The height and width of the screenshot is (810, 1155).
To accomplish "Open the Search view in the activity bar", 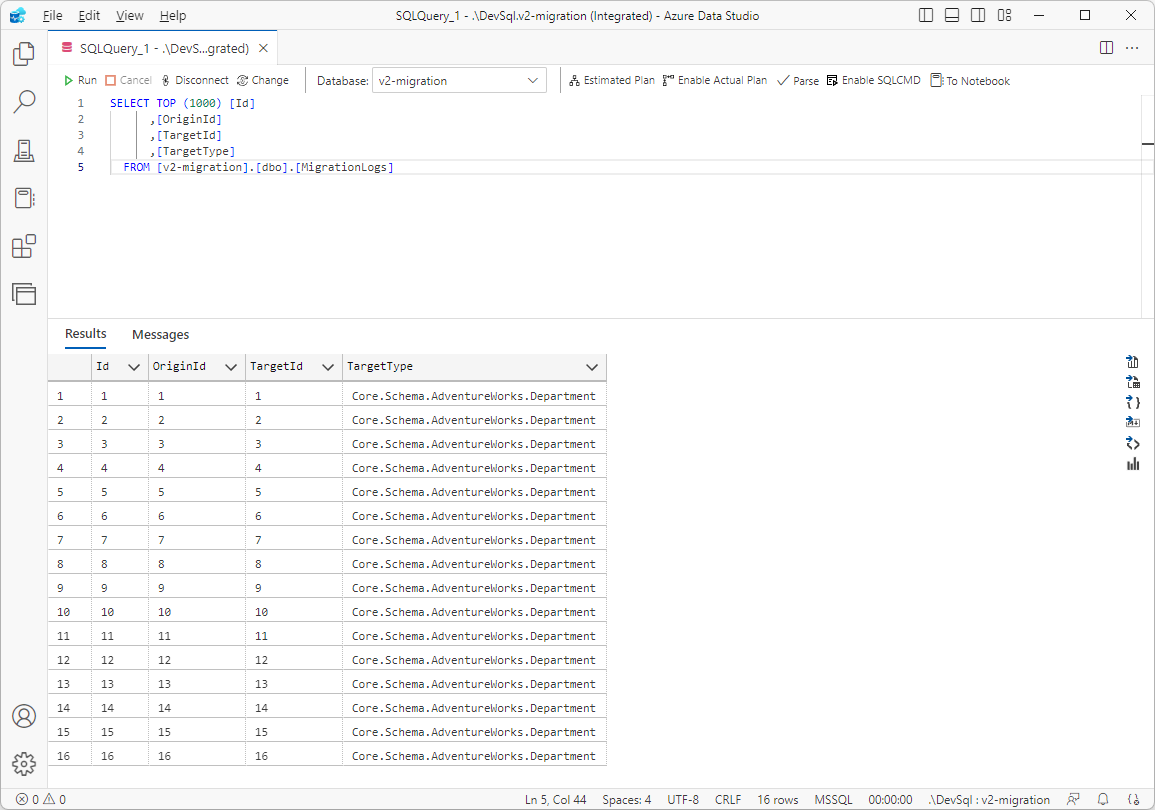I will point(24,102).
